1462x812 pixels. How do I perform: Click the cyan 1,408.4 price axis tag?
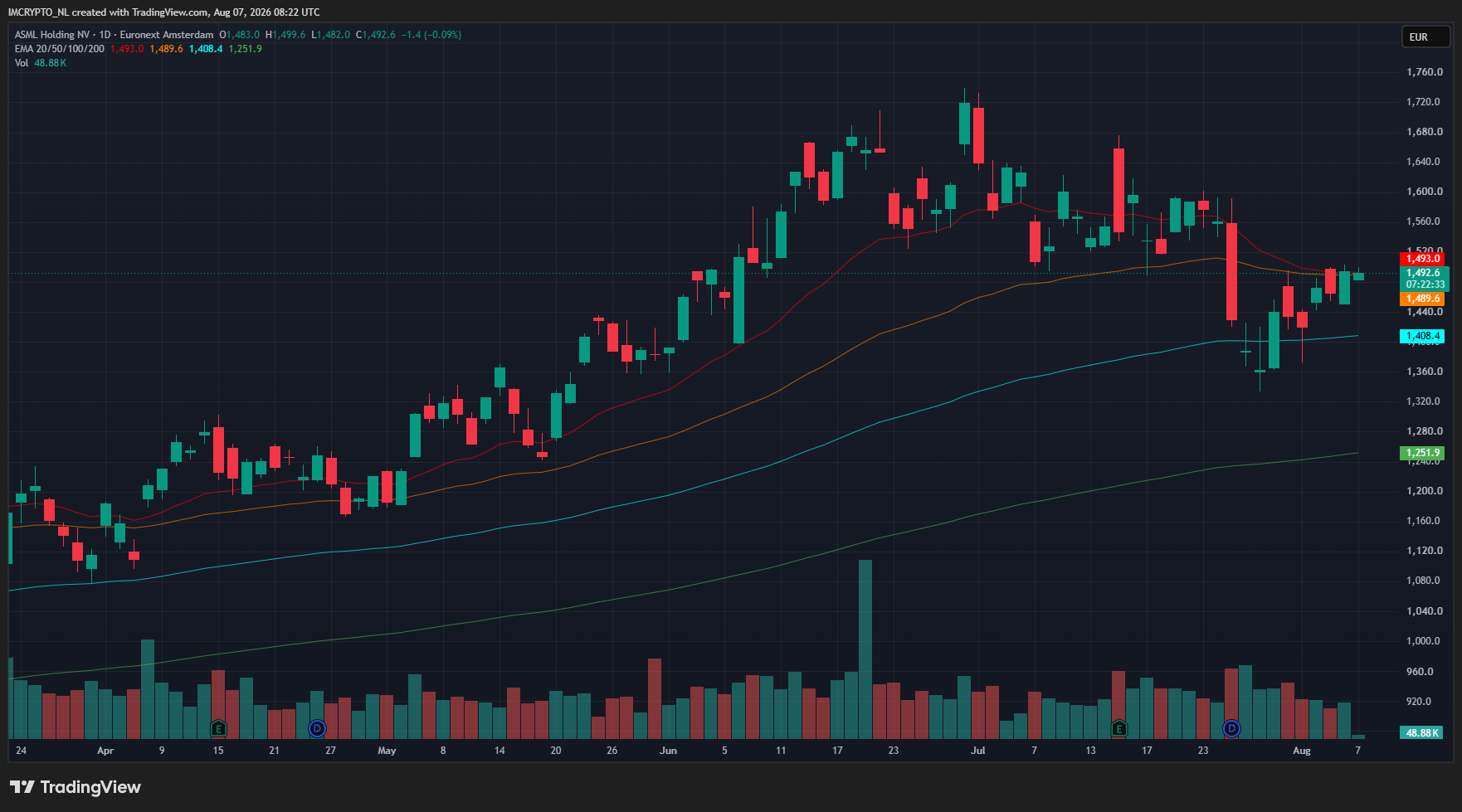[1422, 336]
